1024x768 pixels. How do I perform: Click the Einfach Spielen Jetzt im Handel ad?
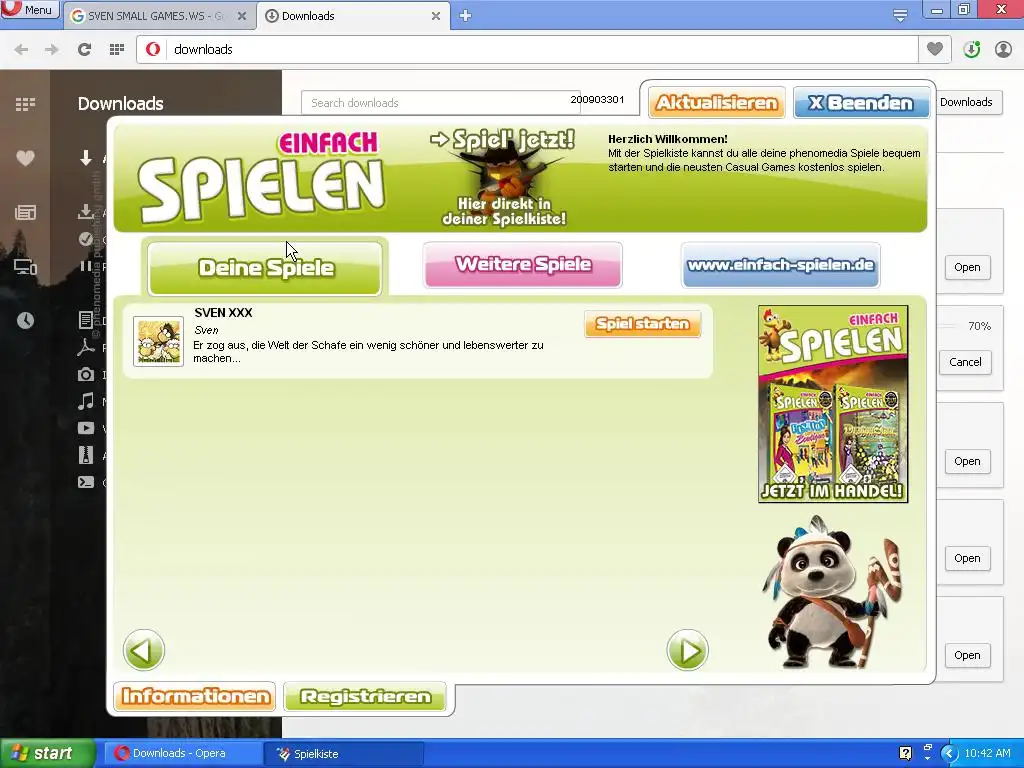[x=833, y=404]
